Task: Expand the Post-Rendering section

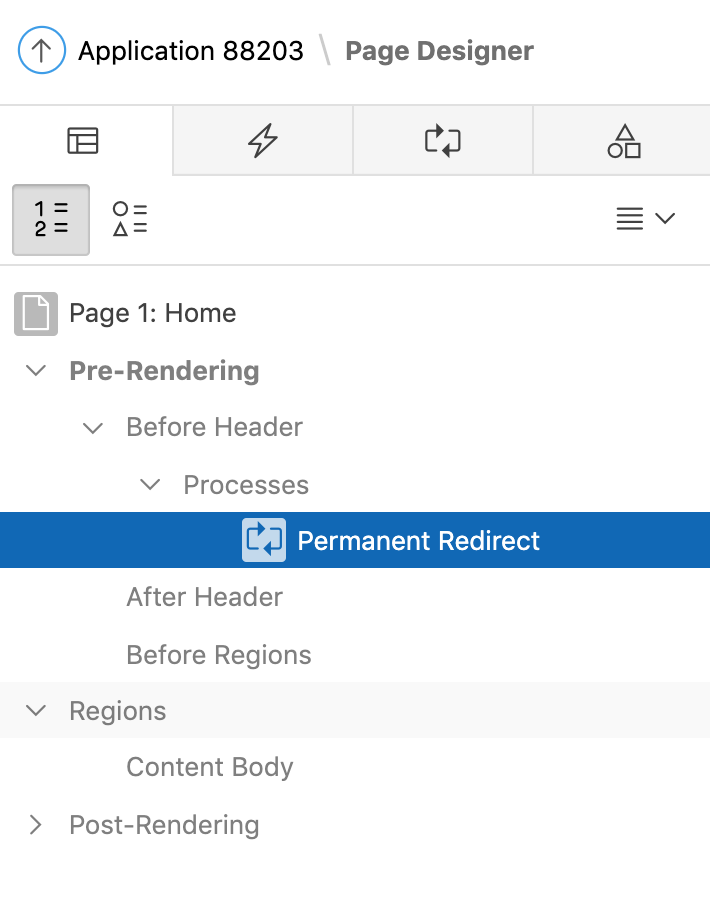Action: tap(36, 825)
